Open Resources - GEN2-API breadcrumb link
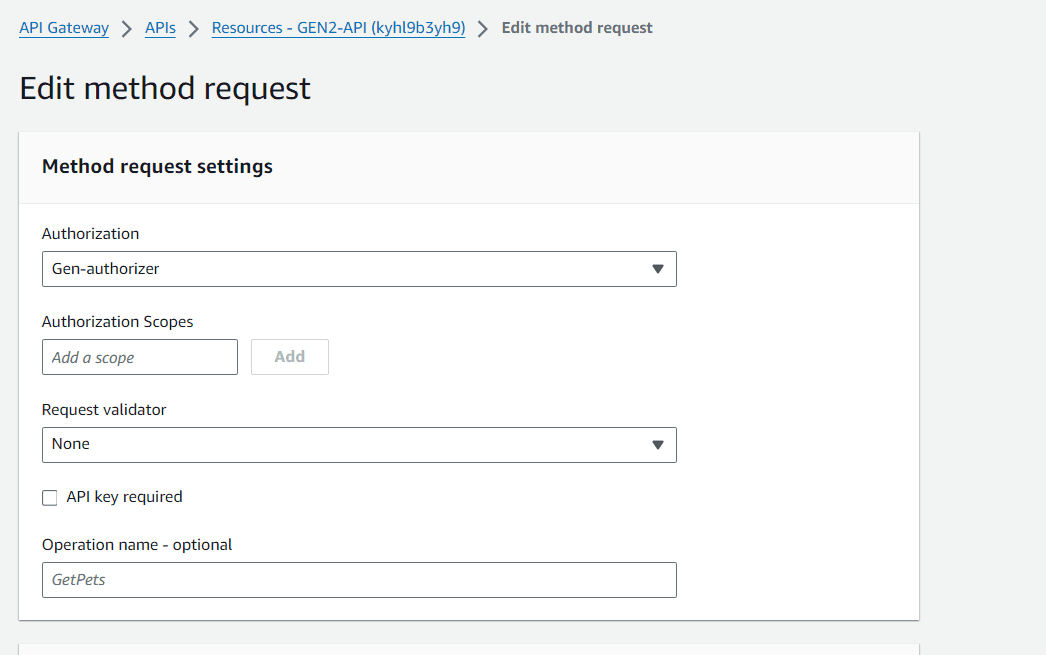Screen dimensions: 1046x655 [x=338, y=28]
